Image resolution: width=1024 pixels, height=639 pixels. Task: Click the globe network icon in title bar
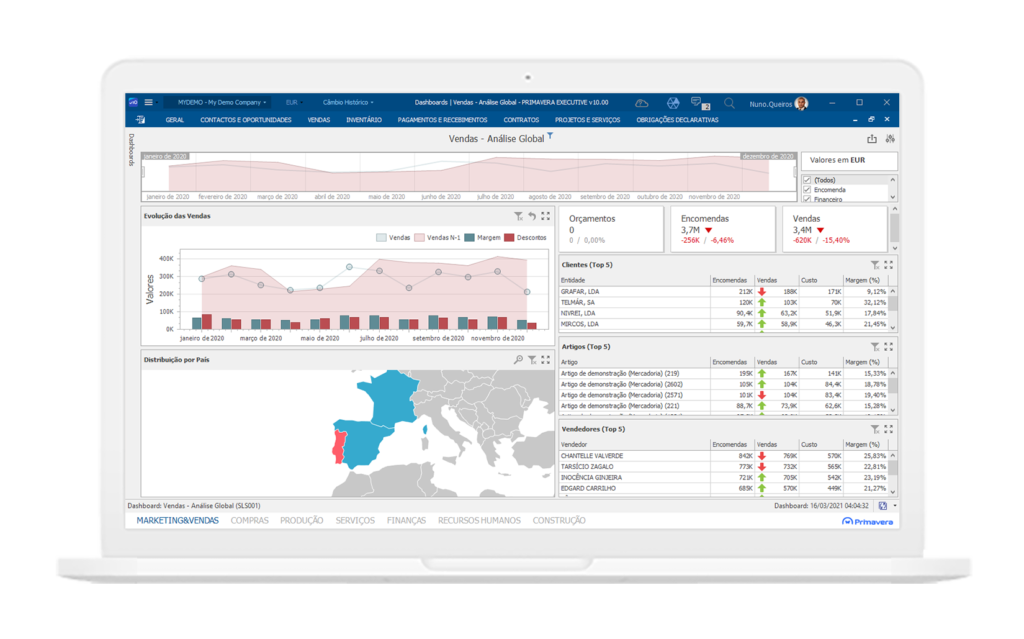pos(673,103)
